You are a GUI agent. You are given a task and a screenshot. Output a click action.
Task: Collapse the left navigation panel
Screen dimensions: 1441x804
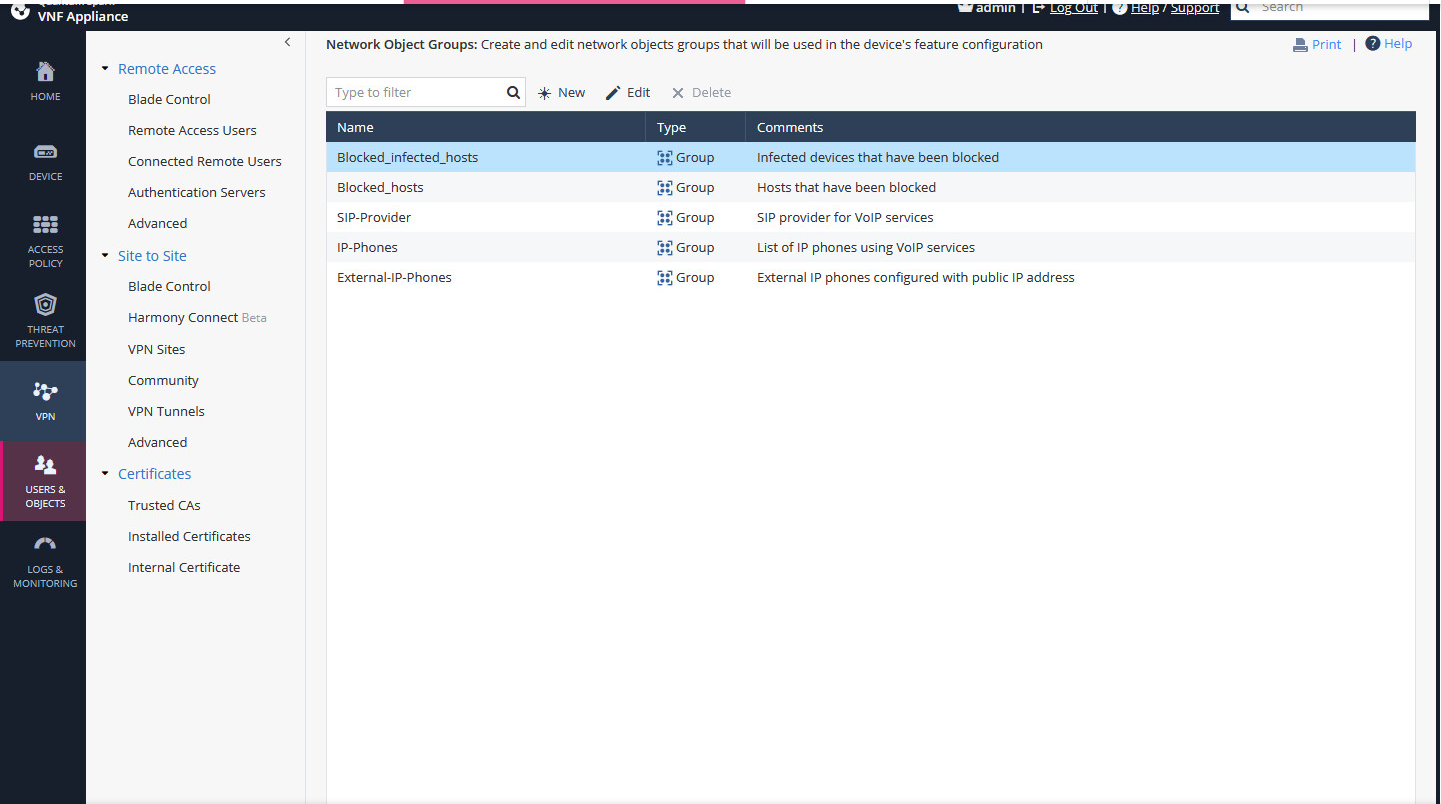pyautogui.click(x=287, y=42)
